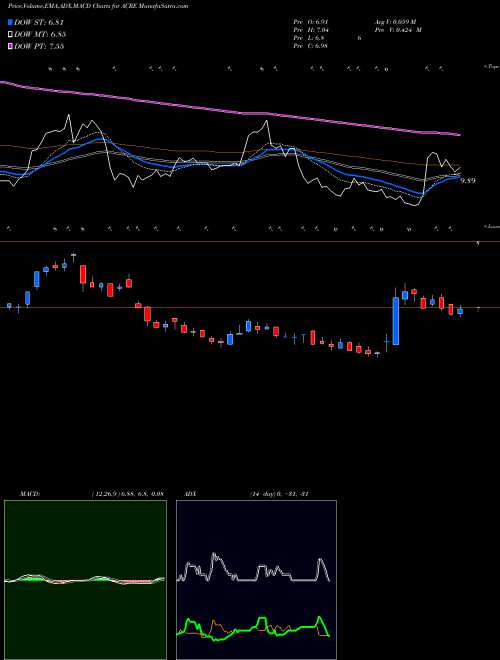Click the 'Avg V: 0.059 M' value
500x660 pixels.
click(395, 22)
